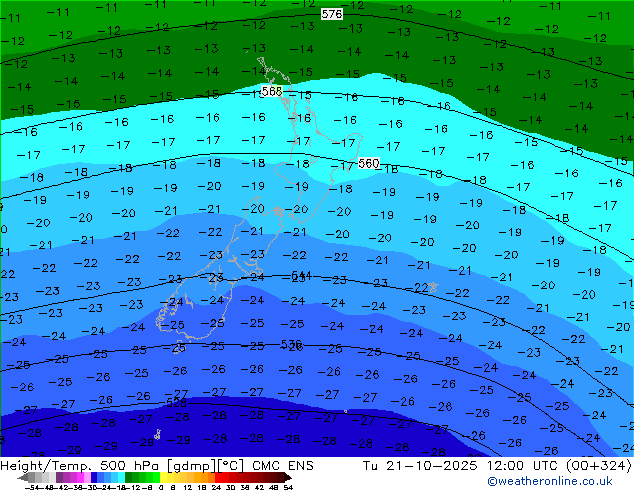Click the 536 height contour label
Viewport: 634px width, 490px height.
click(x=291, y=344)
